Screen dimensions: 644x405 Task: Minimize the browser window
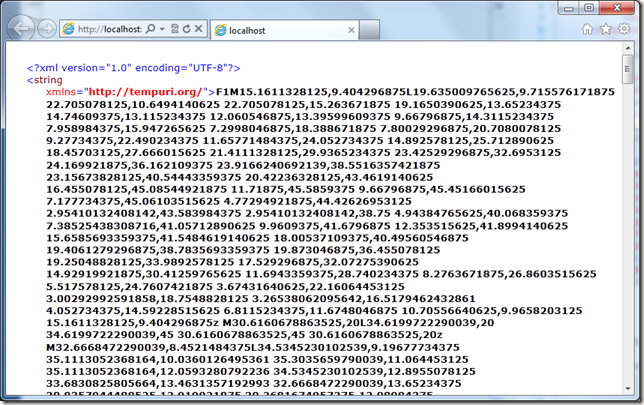click(569, 8)
